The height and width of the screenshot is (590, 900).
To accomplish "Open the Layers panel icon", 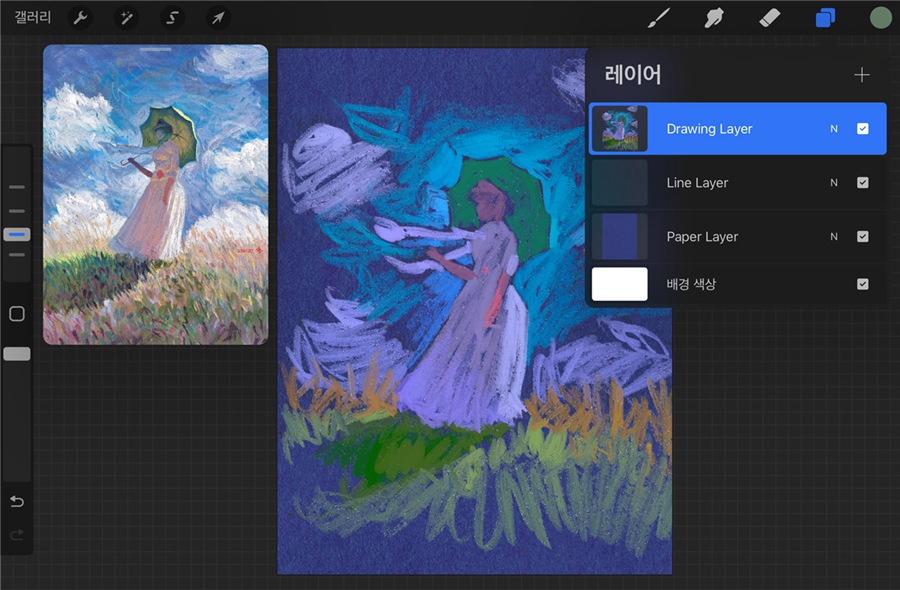I will coord(825,17).
